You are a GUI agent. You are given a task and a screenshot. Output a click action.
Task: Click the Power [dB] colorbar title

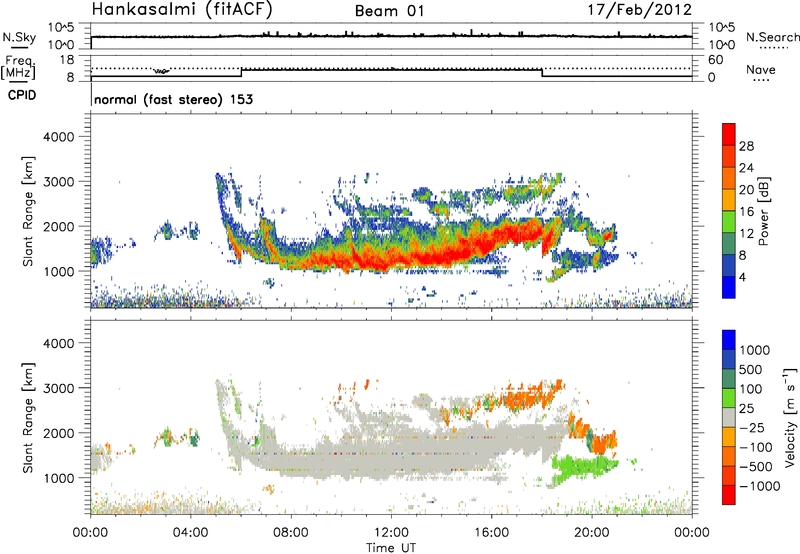click(x=764, y=211)
